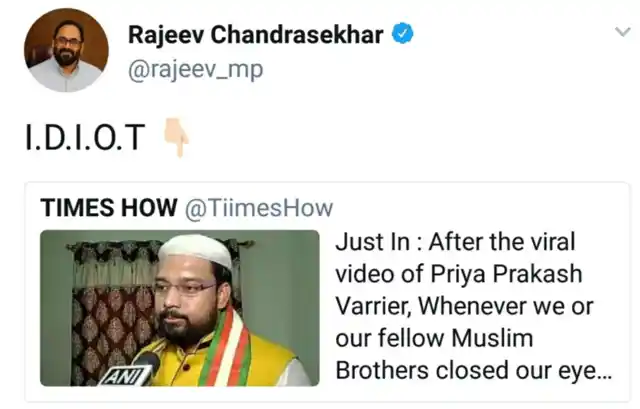
Task: Click the "our fellow Muslim" line
Action: 434,338
